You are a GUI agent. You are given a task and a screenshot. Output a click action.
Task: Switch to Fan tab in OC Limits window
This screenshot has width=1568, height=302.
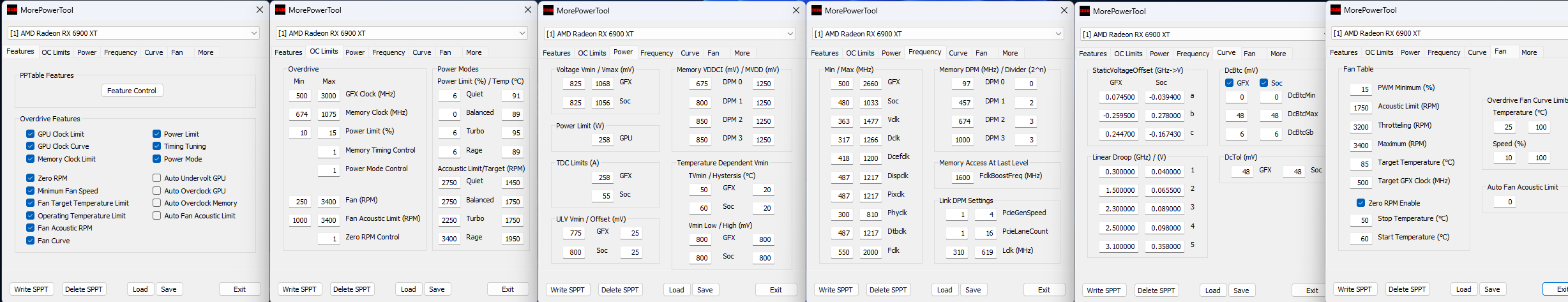point(445,52)
